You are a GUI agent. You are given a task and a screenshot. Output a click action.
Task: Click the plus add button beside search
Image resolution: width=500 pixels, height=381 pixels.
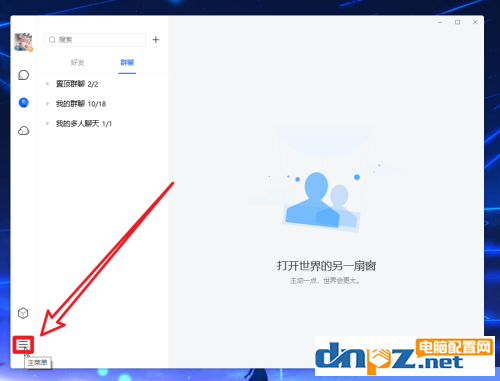coord(156,40)
